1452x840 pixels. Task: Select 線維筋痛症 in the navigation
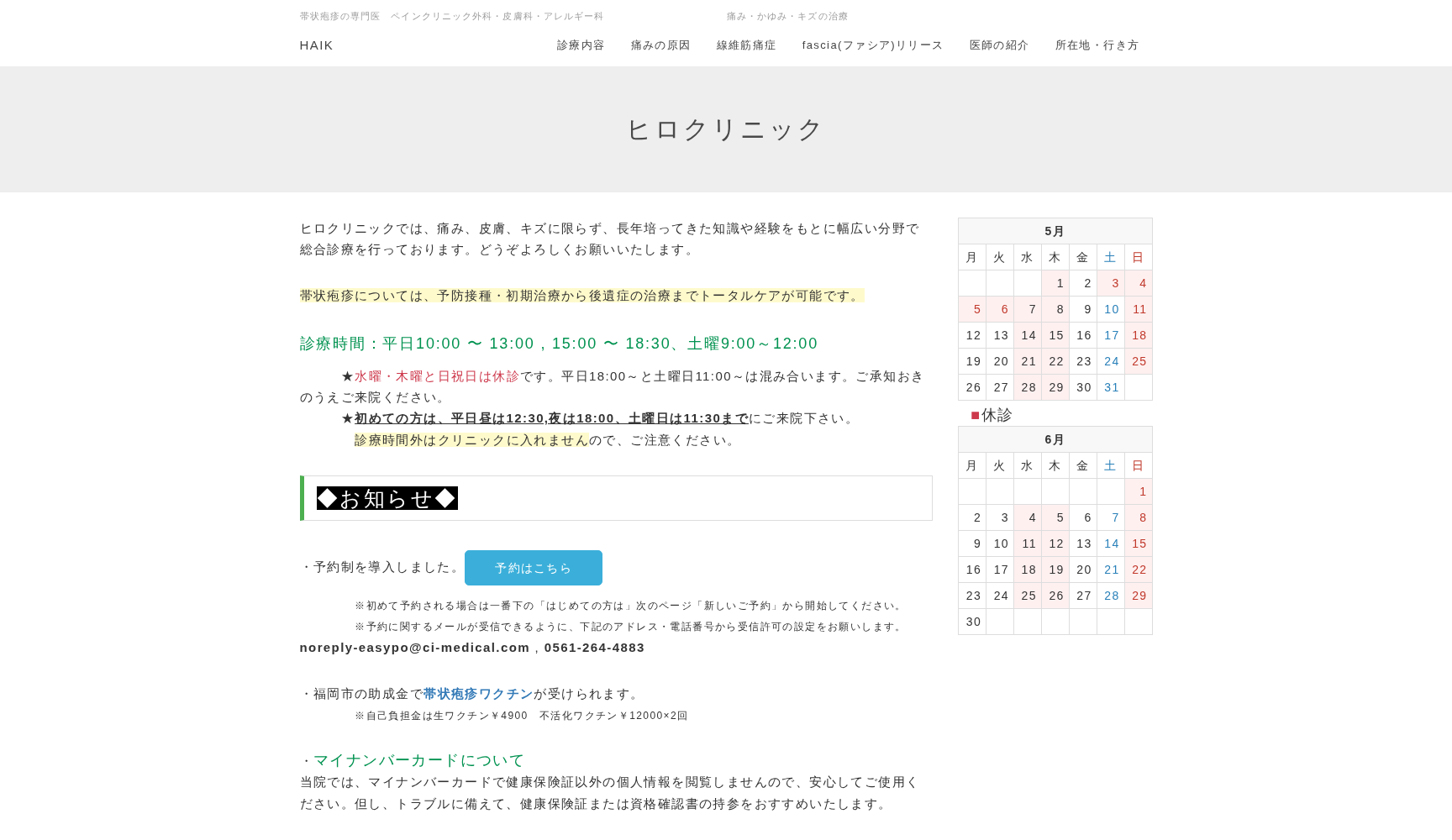746,45
